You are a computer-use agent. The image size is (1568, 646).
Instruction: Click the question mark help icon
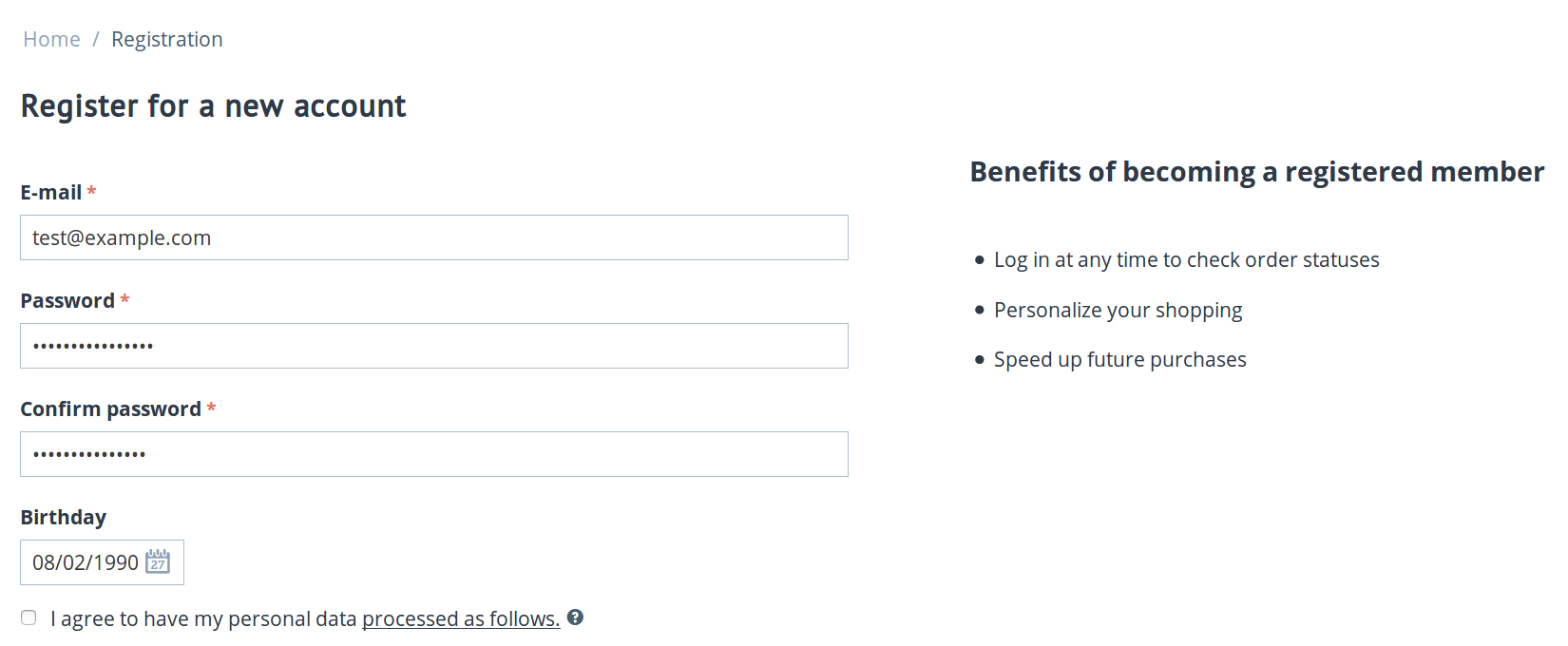[x=575, y=617]
